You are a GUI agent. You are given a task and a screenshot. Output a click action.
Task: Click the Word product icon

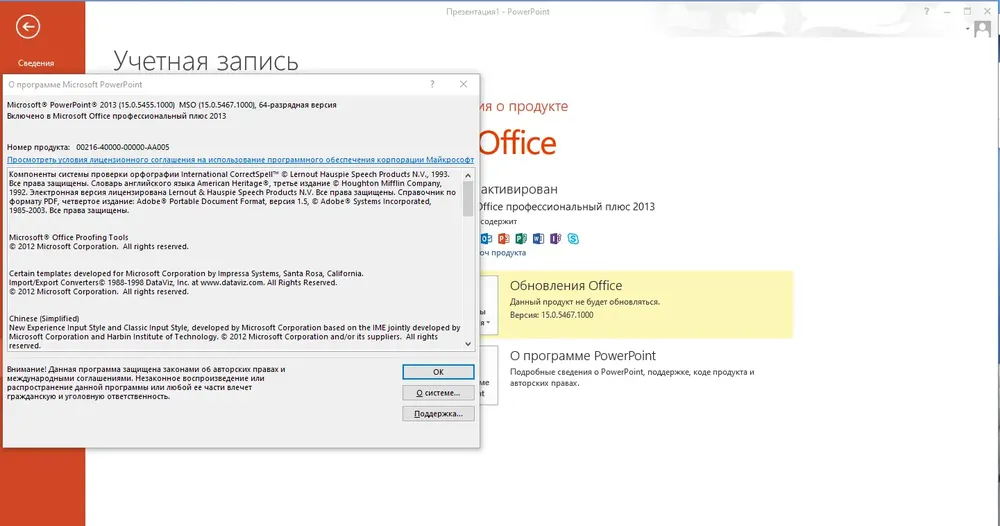click(538, 238)
